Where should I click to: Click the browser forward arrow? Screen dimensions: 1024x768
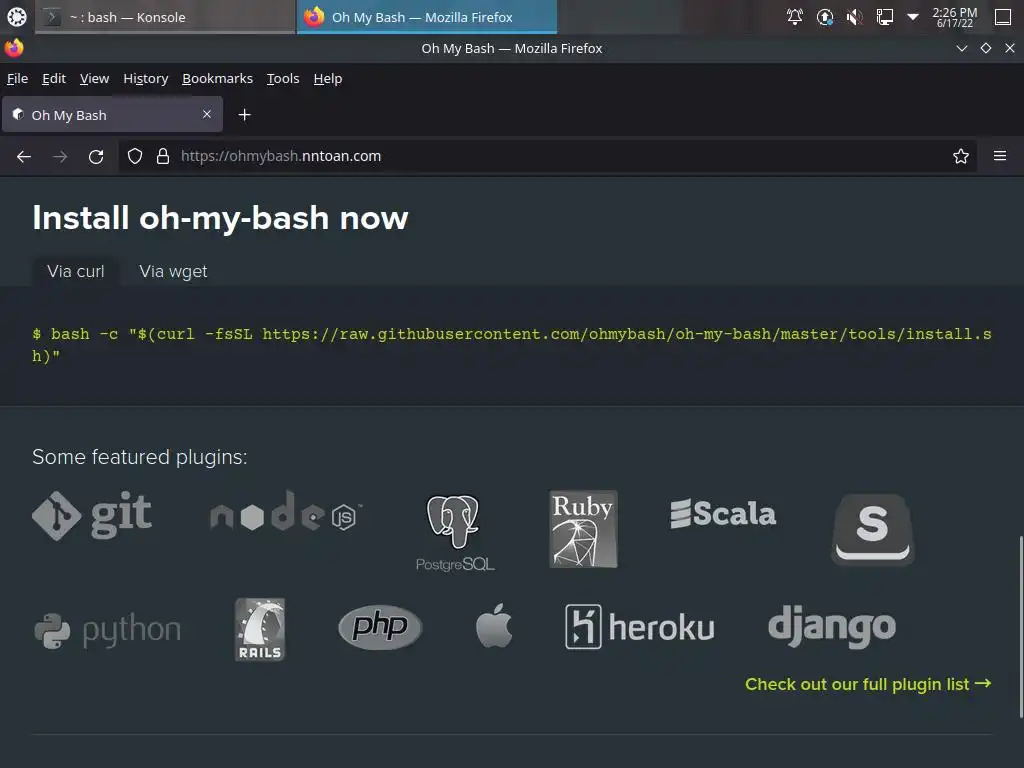[60, 156]
